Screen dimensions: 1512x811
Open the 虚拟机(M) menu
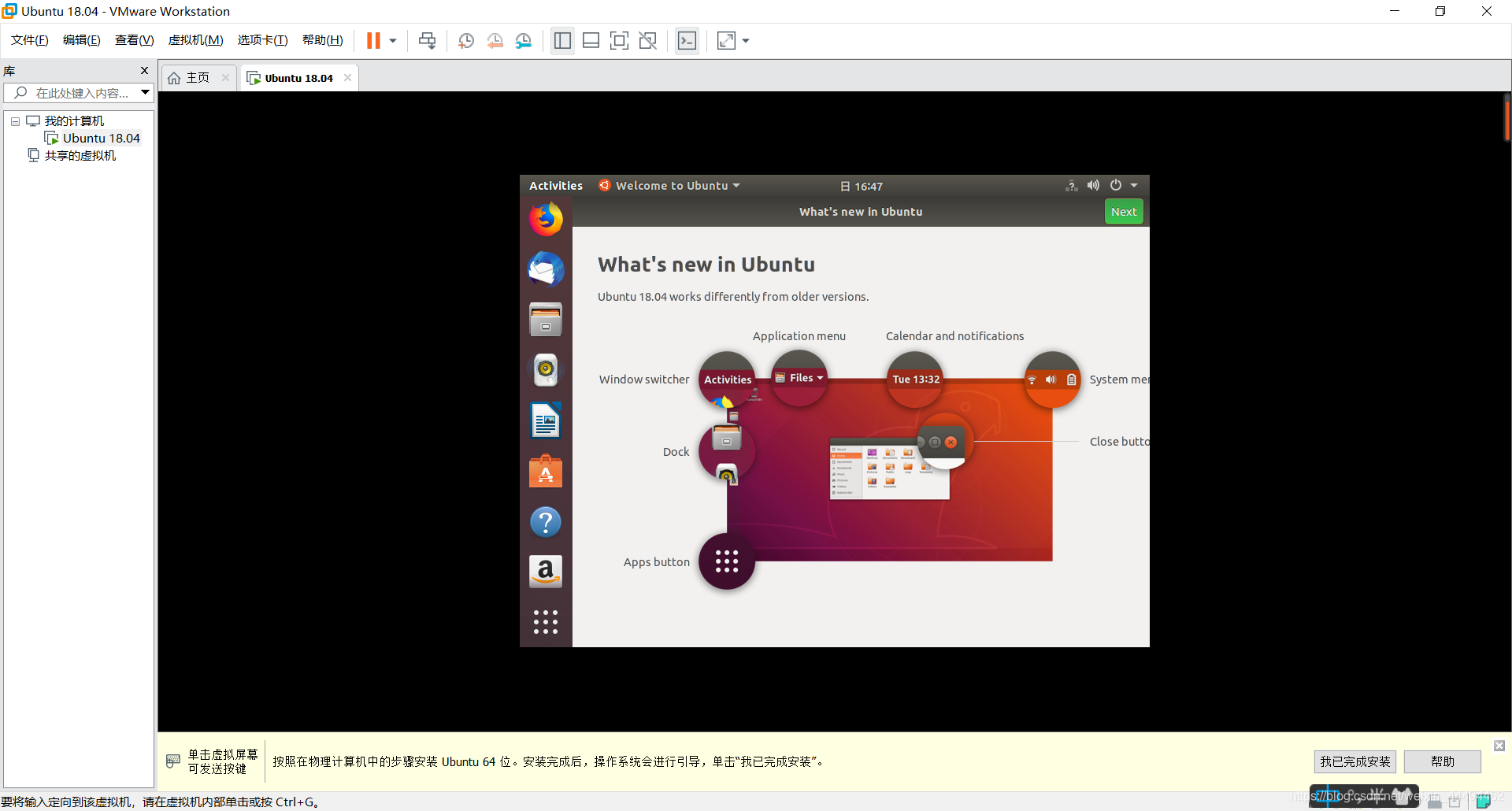[195, 40]
